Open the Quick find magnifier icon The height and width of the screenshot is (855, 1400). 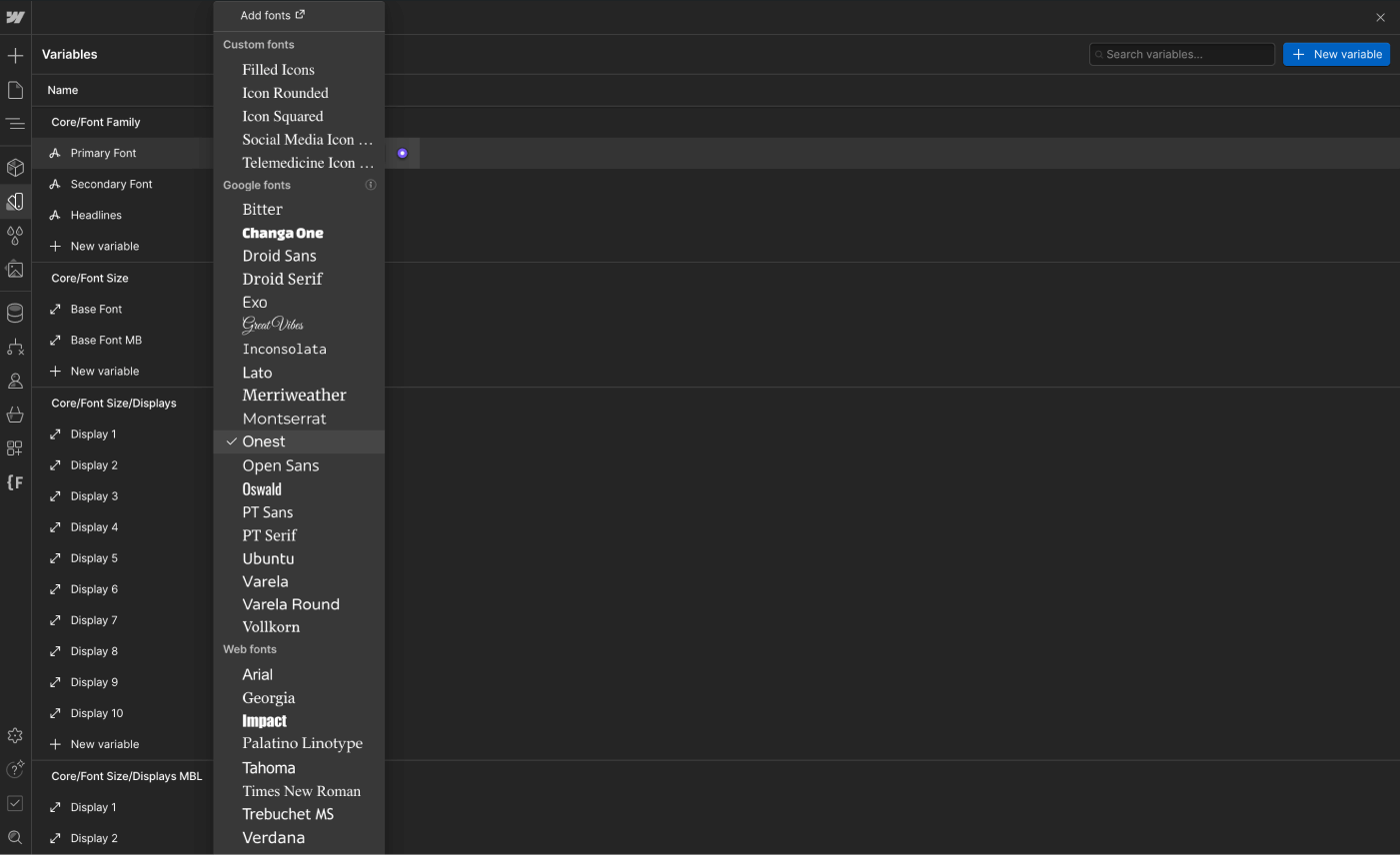pyautogui.click(x=15, y=838)
